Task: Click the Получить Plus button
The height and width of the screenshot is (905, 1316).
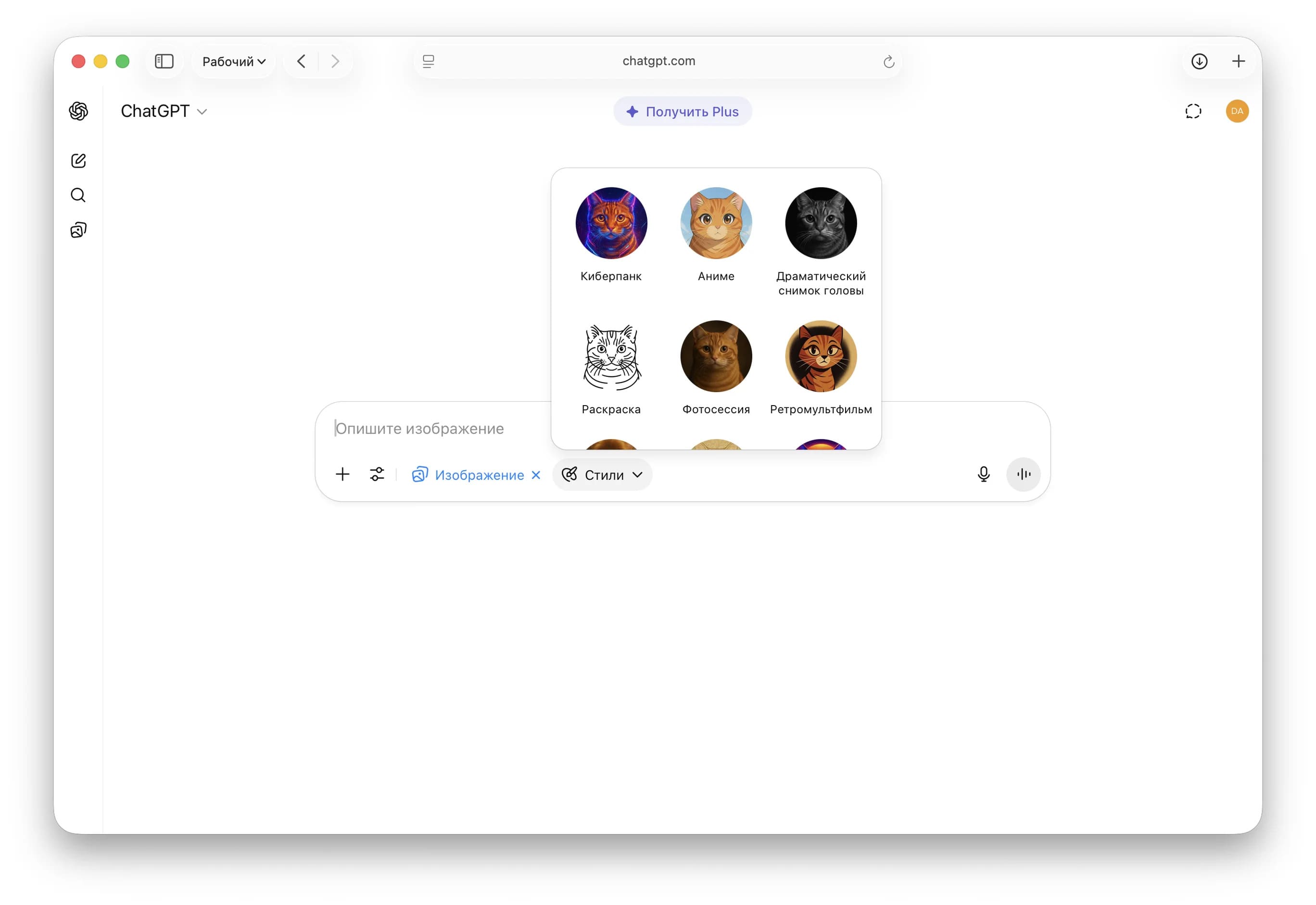Action: [683, 112]
